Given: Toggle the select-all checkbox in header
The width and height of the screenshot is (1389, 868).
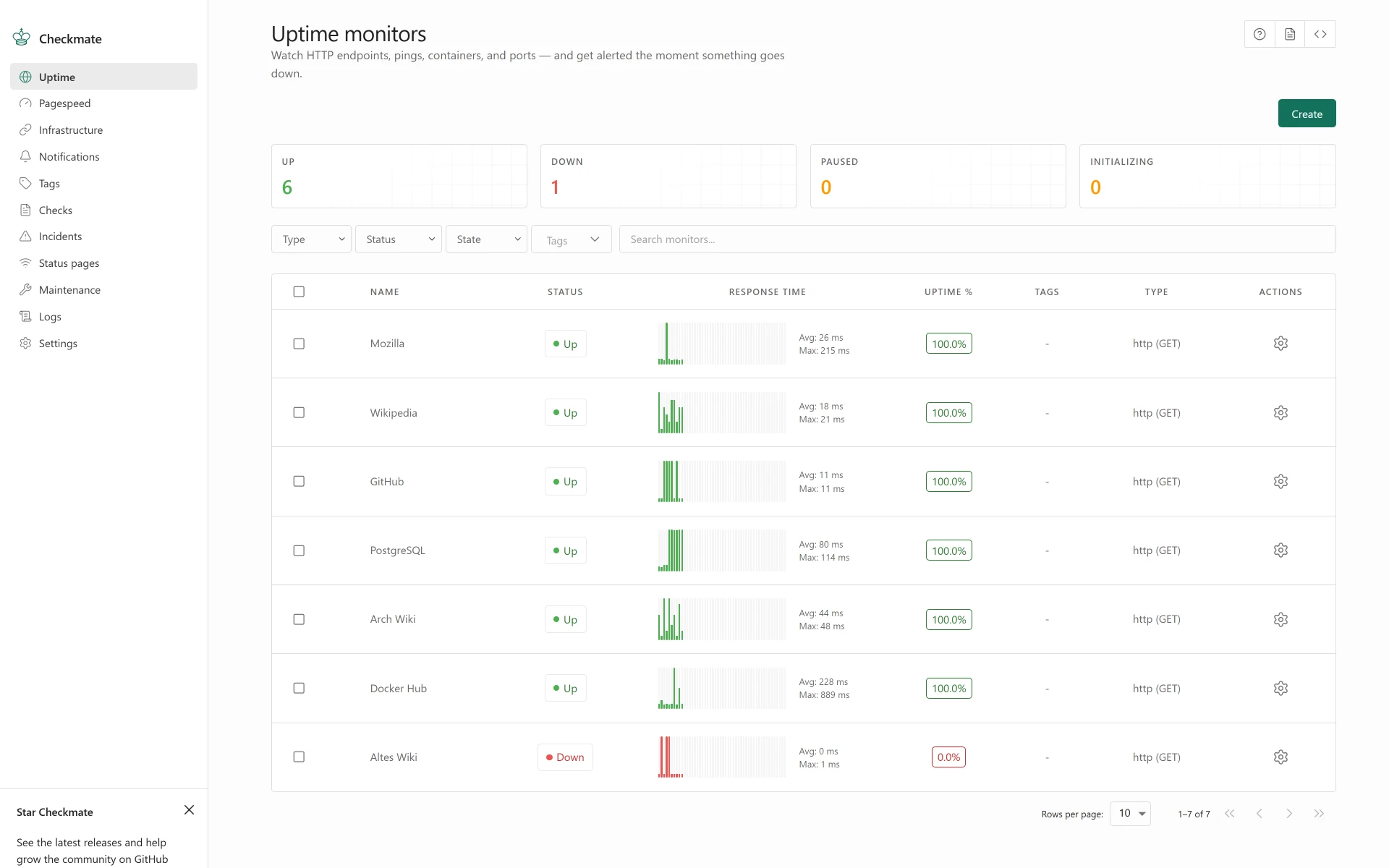Looking at the screenshot, I should [x=299, y=292].
